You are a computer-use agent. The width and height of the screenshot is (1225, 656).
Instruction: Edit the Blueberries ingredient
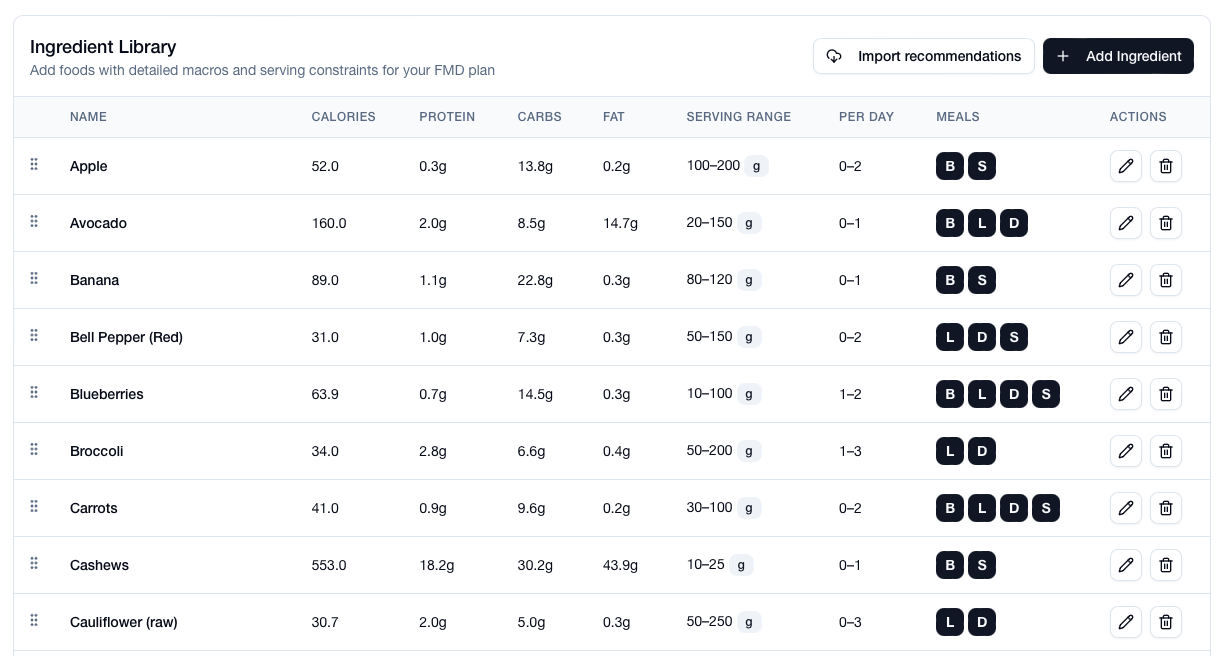[1126, 394]
